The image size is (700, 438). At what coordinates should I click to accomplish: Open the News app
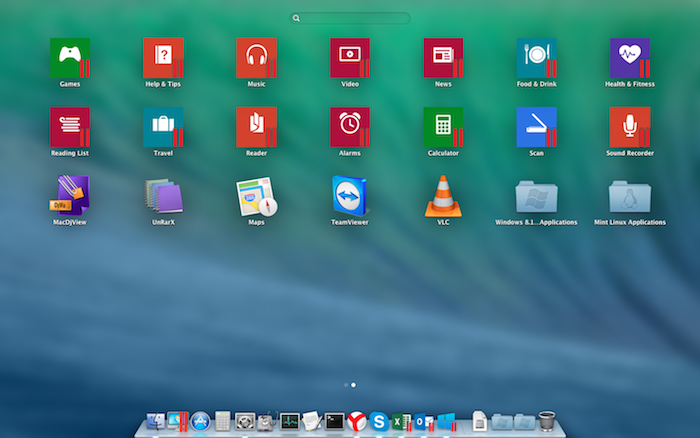[x=443, y=58]
